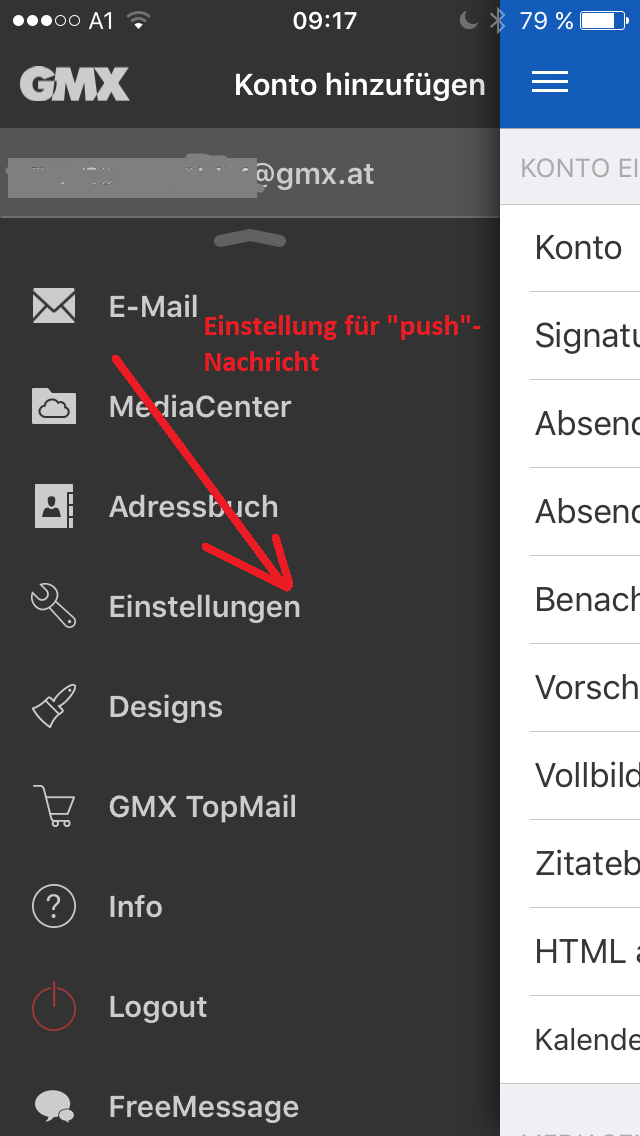The width and height of the screenshot is (640, 1136).
Task: Open the Info question mark icon
Action: point(54,906)
